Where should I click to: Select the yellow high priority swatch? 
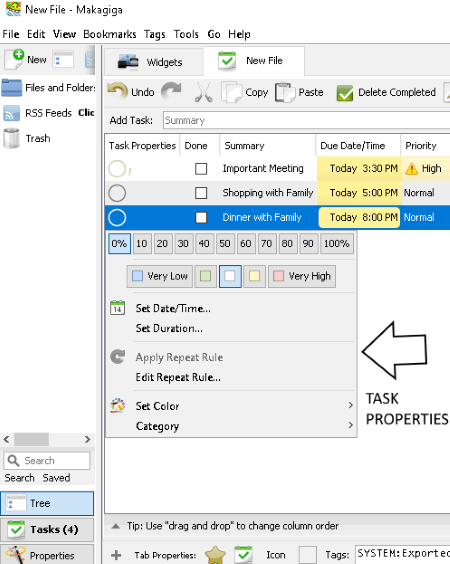pos(254,276)
